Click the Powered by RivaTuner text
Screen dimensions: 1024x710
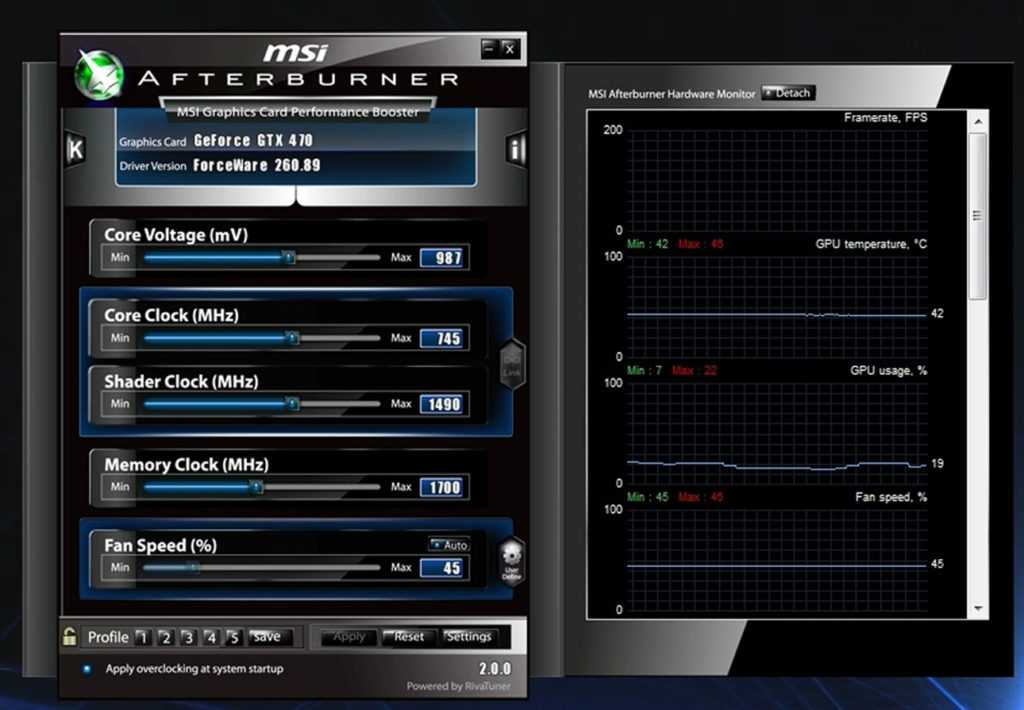click(x=458, y=686)
